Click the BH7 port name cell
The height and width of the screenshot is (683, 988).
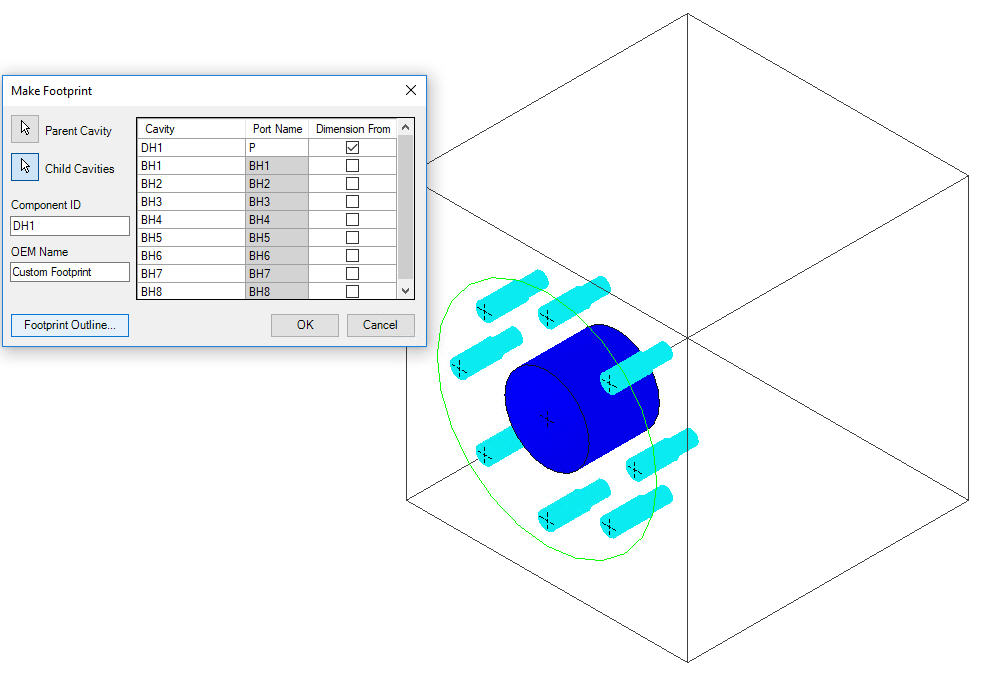277,273
